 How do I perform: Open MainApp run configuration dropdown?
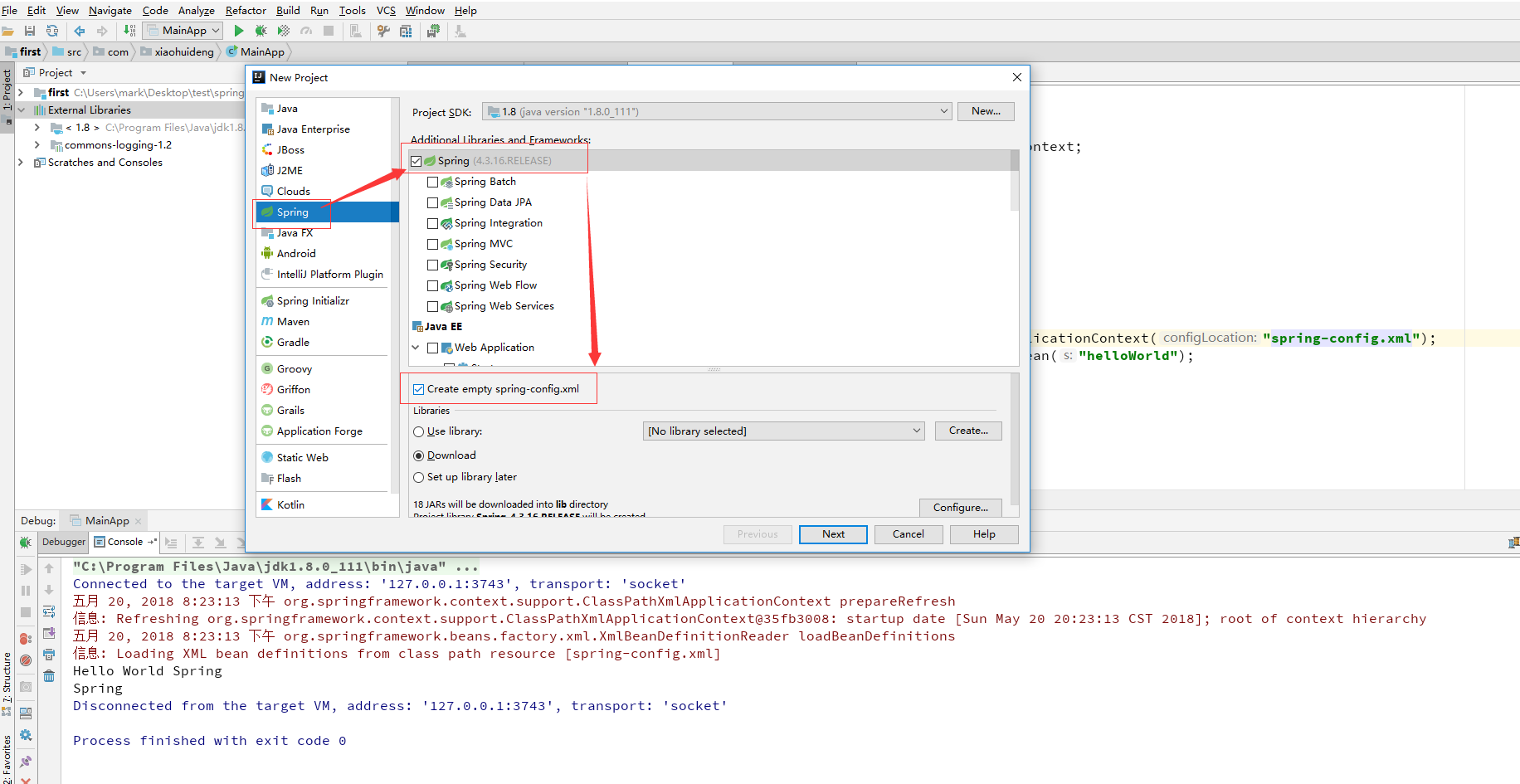183,31
